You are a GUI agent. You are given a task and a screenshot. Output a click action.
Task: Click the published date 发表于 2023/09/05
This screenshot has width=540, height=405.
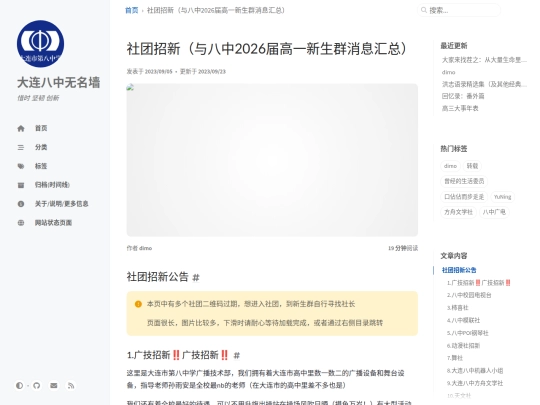(149, 71)
